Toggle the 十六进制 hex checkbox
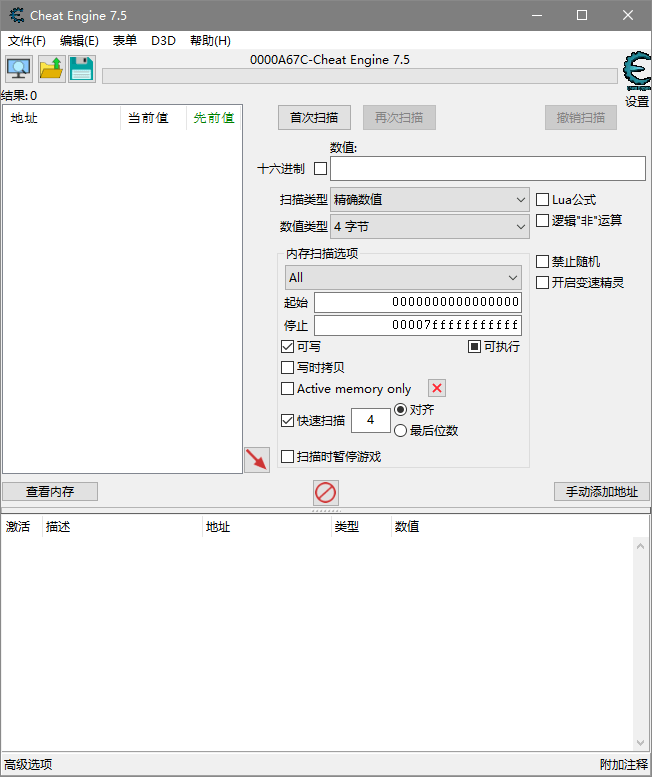Viewport: 652px width, 777px height. (x=321, y=168)
